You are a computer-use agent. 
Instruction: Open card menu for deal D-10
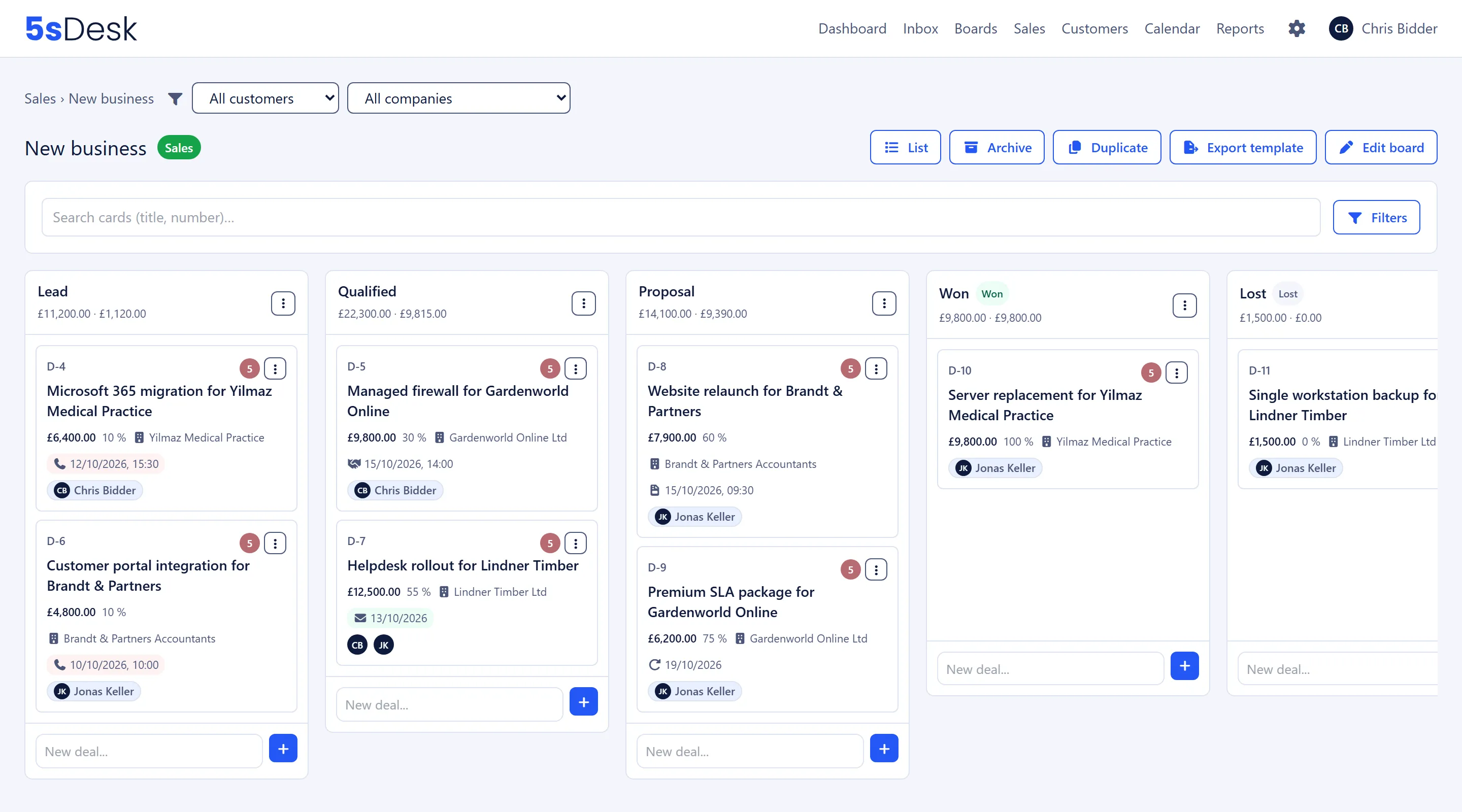pos(1176,372)
